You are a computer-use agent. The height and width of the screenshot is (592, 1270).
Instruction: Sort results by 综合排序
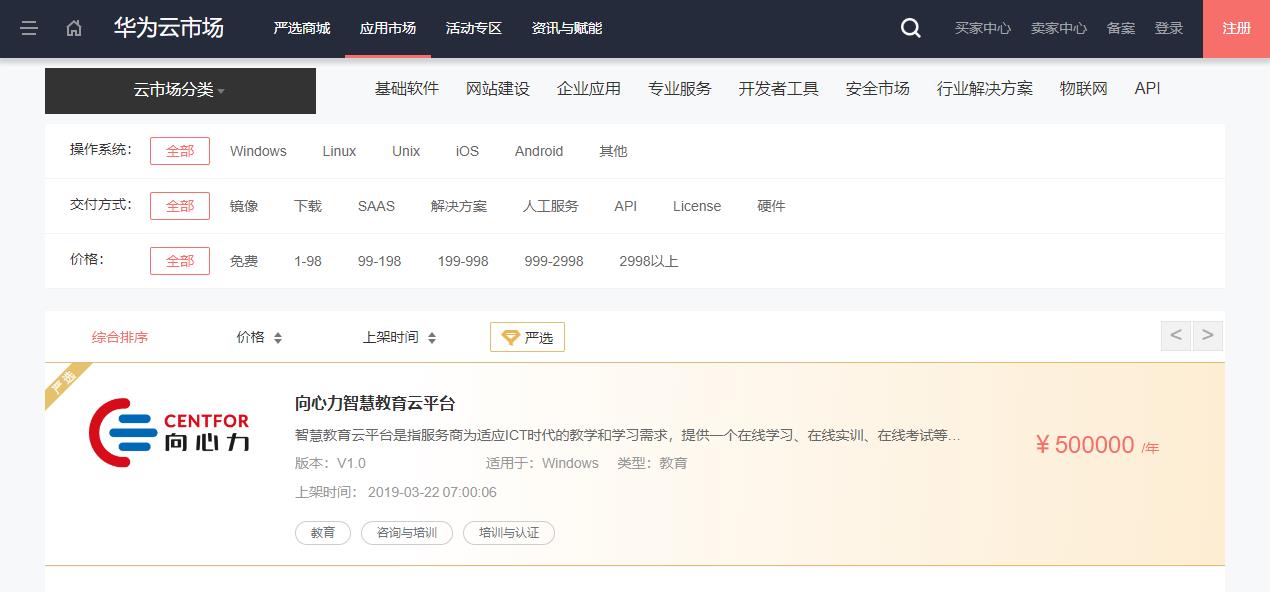click(x=120, y=337)
